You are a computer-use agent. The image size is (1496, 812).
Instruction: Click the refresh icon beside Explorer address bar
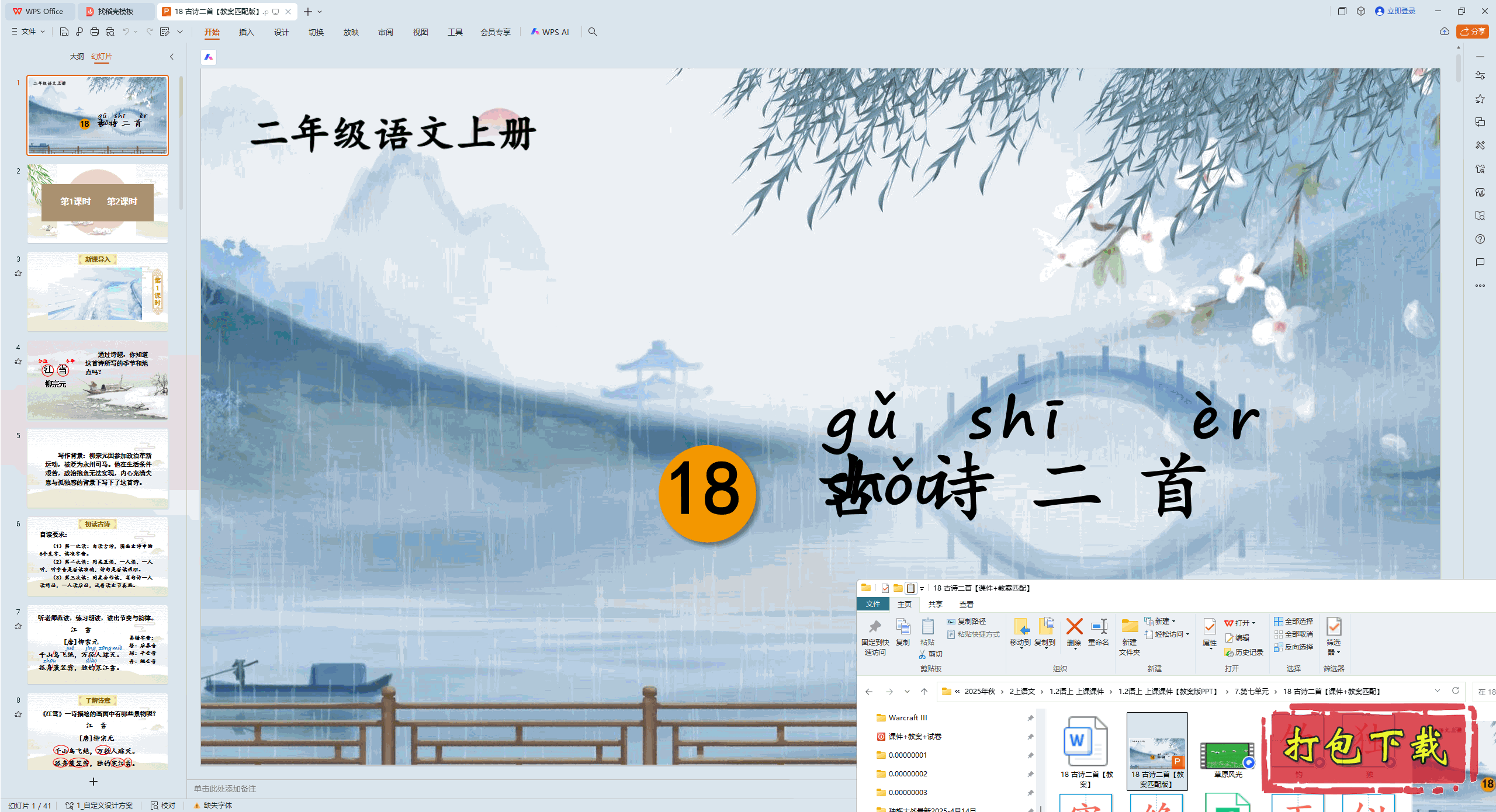[x=1456, y=691]
